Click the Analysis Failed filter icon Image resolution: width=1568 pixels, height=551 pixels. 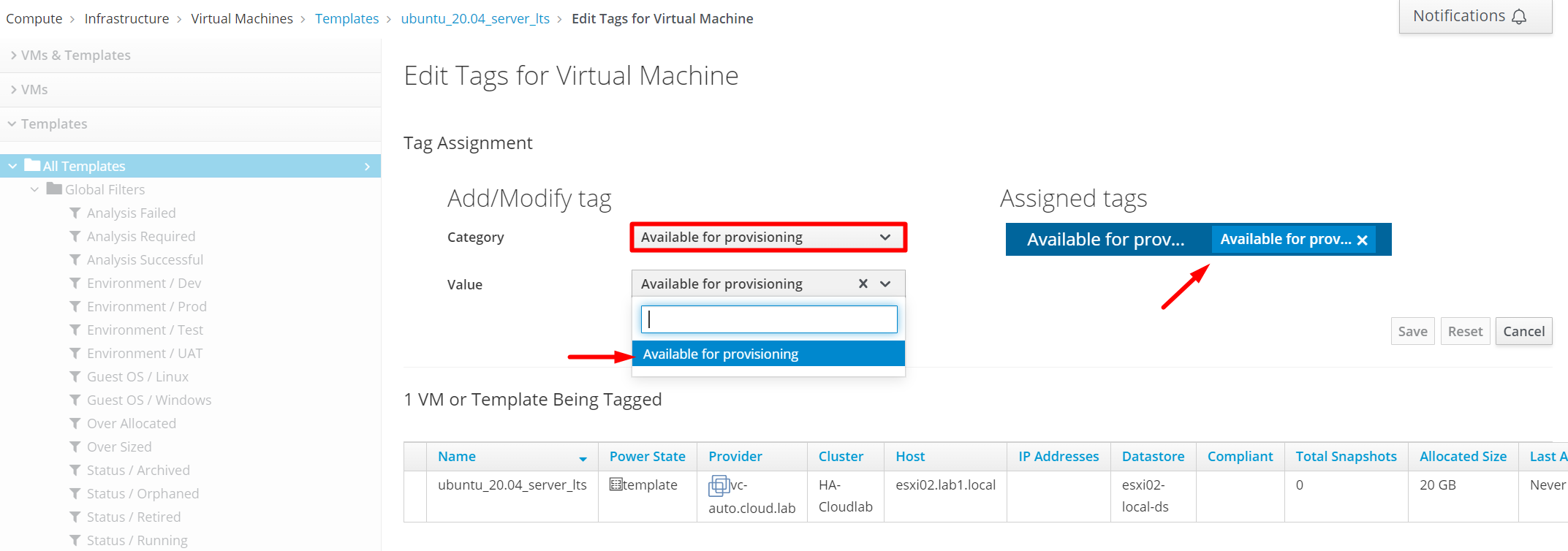pyautogui.click(x=75, y=213)
